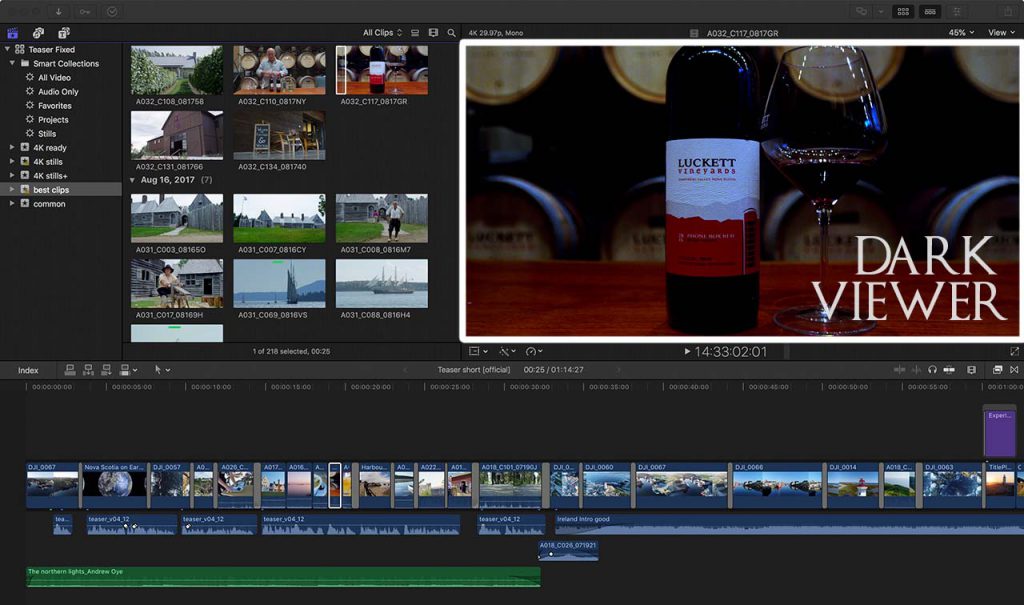Collapse the Aug 16, 2017 group
1024x605 pixels.
pos(133,180)
